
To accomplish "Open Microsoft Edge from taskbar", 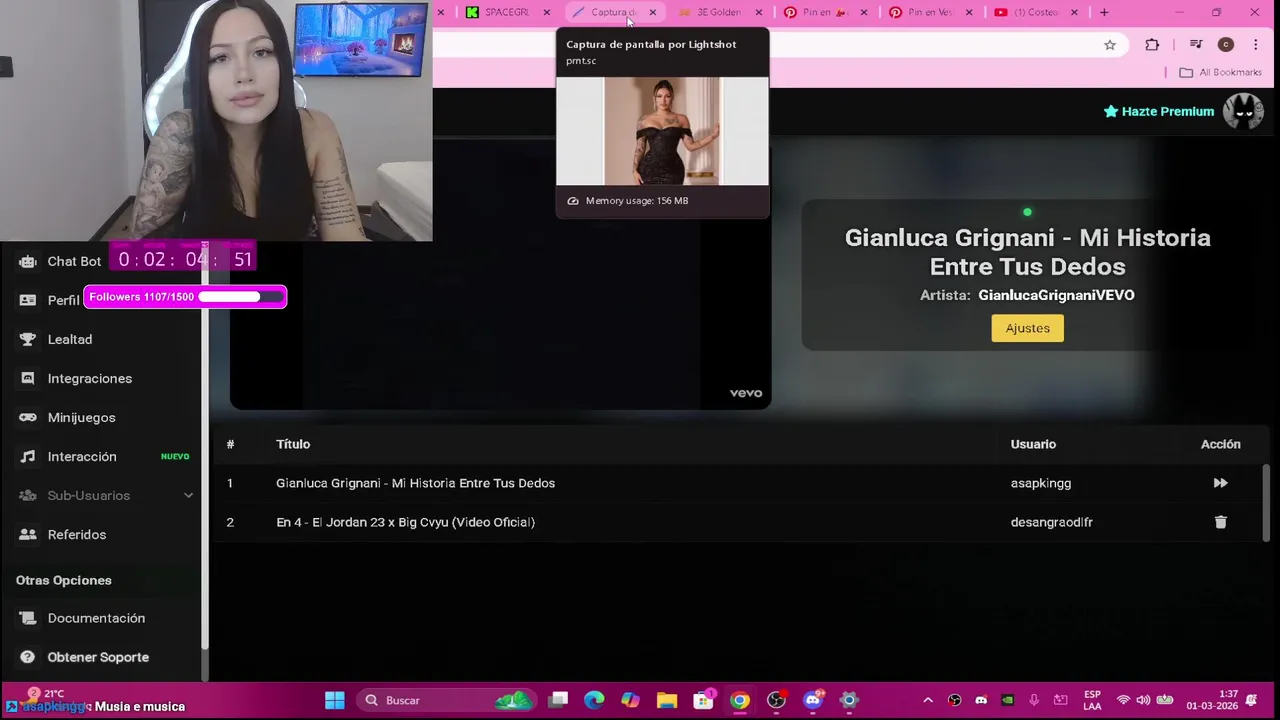I will 594,700.
